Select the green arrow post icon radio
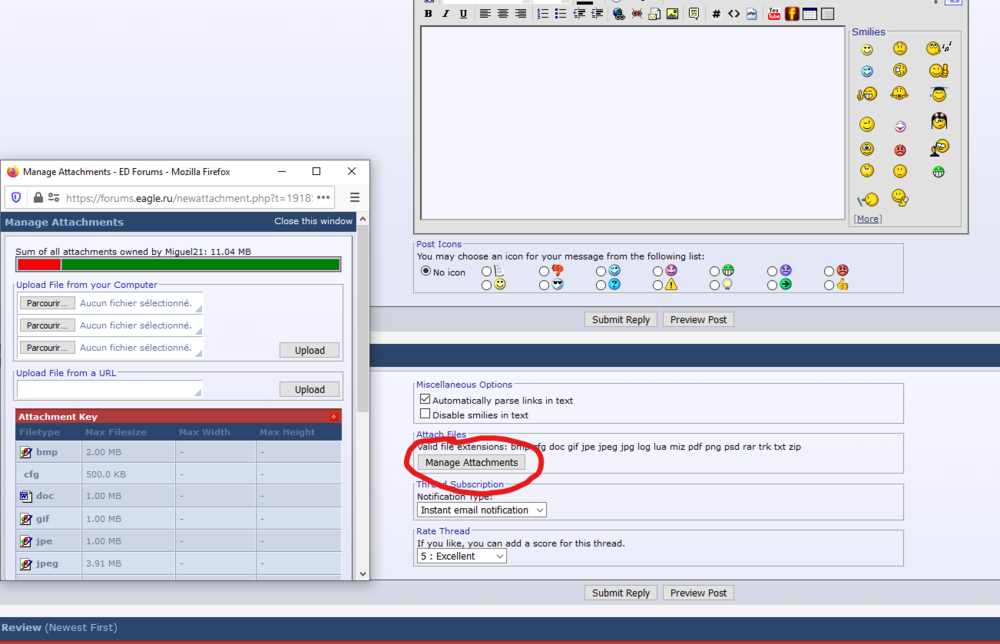This screenshot has height=644, width=1000. (x=772, y=285)
